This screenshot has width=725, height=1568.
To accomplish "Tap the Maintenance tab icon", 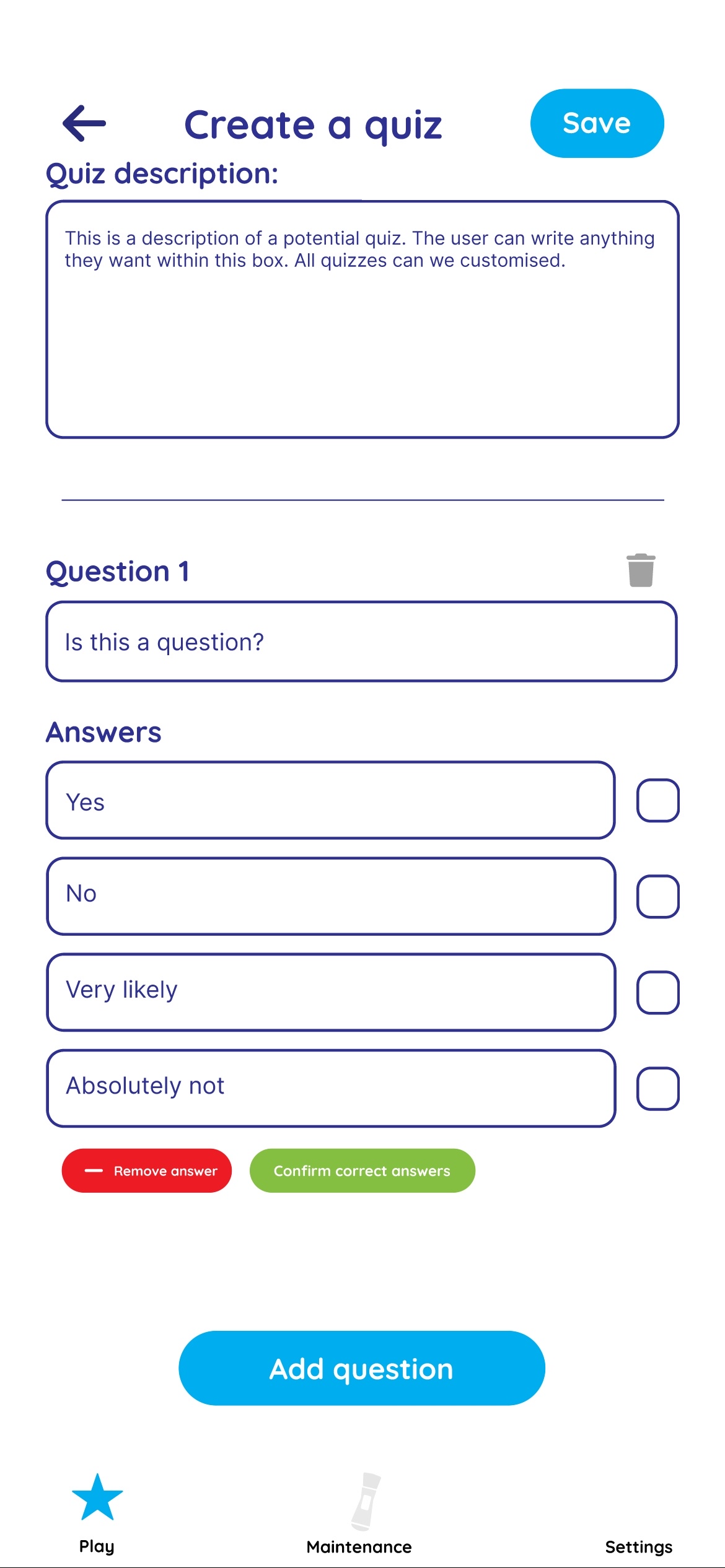I will point(365,1501).
